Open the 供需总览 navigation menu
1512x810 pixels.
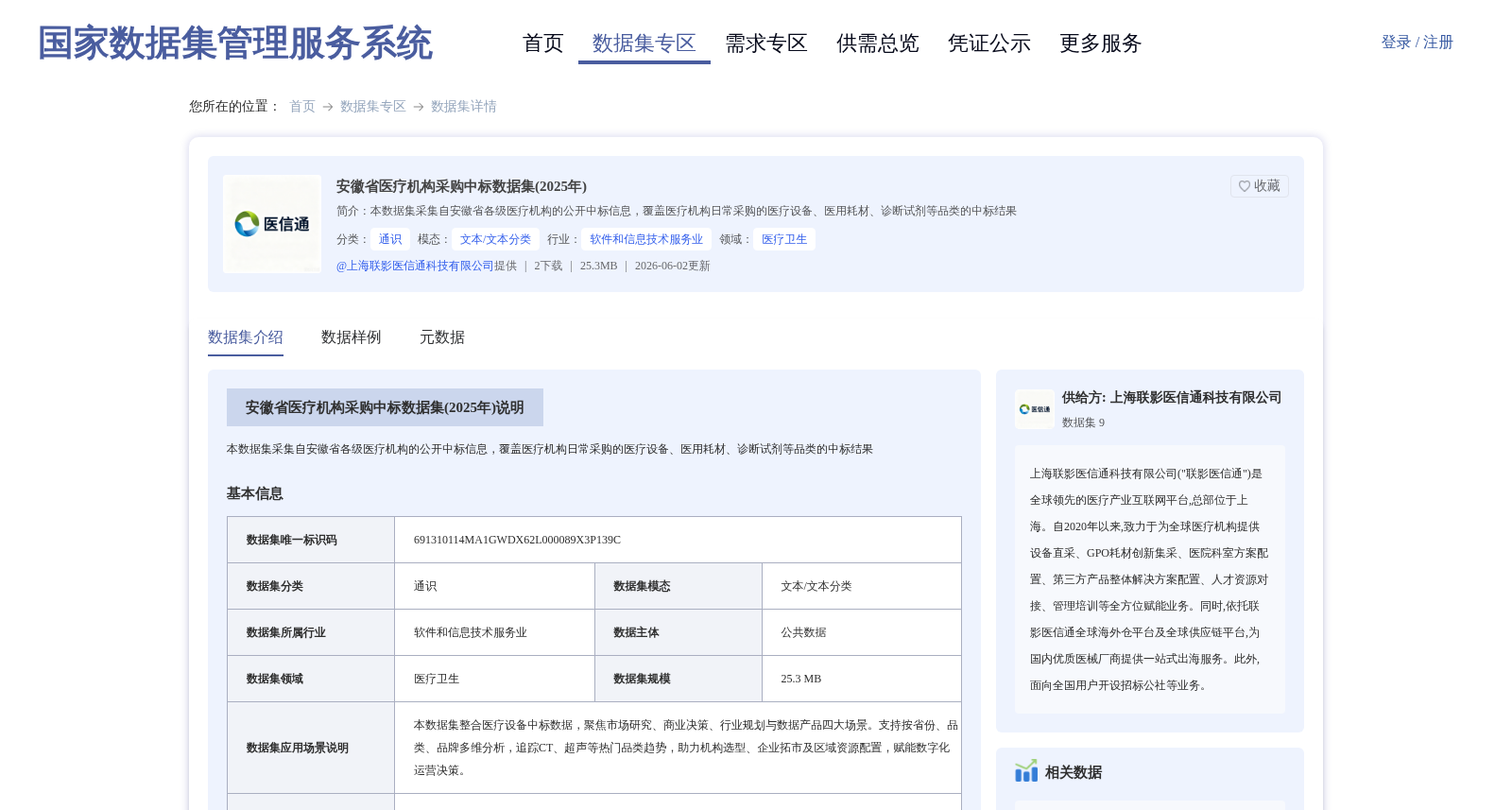click(878, 43)
